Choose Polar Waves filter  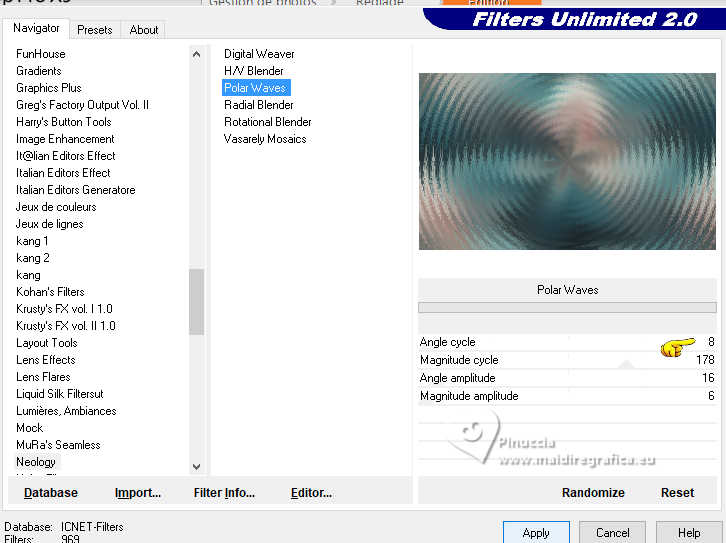(x=256, y=88)
